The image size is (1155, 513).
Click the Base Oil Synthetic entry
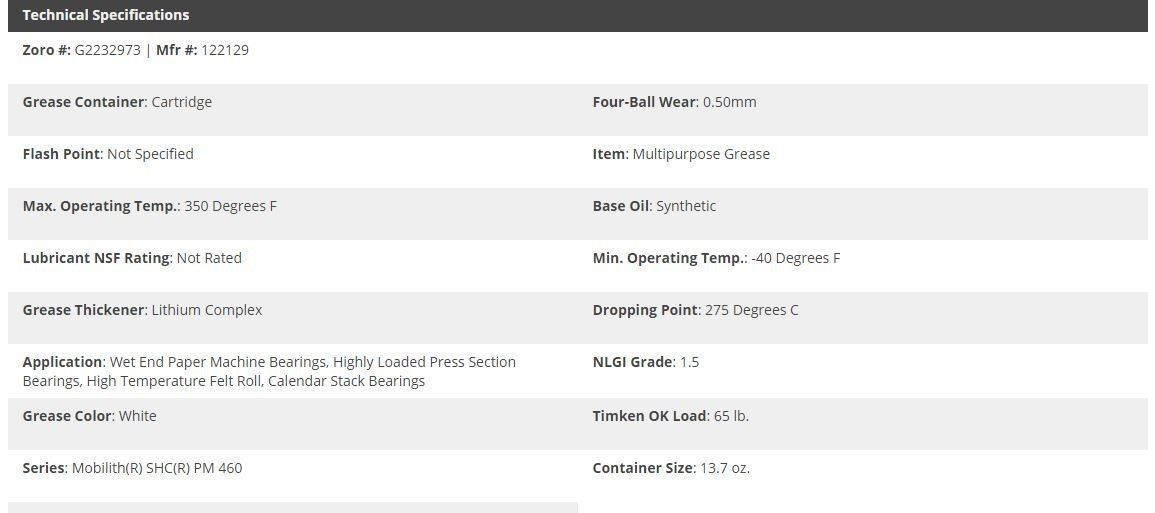tap(654, 206)
